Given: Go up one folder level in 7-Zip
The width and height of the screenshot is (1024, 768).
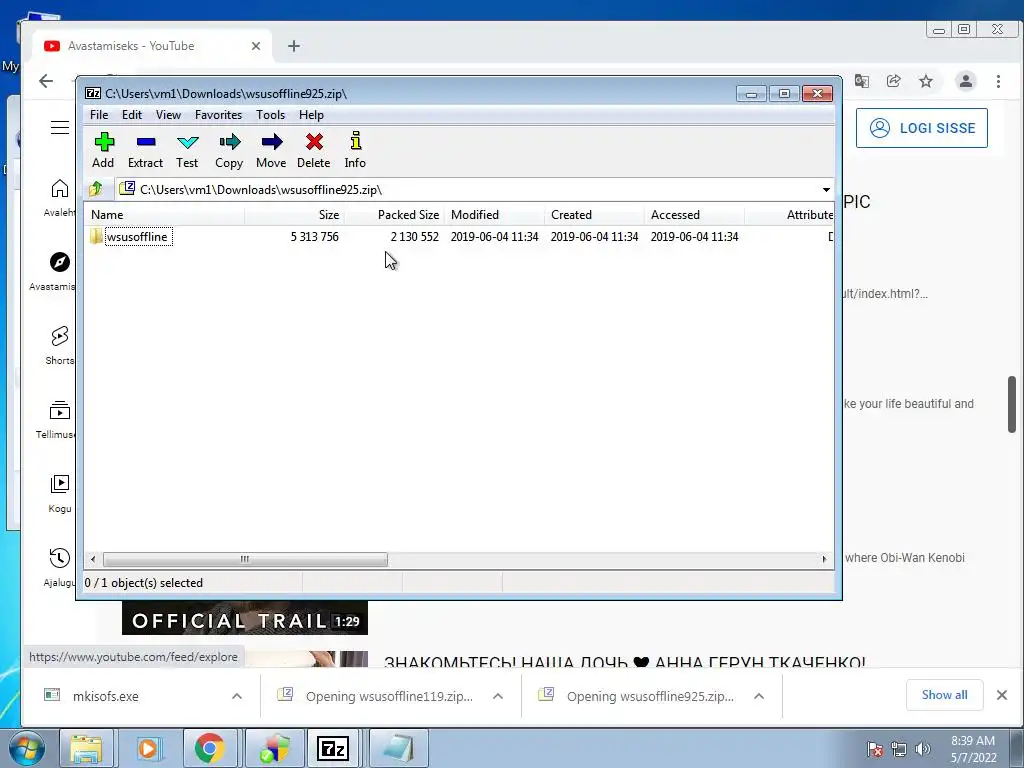Looking at the screenshot, I should tap(96, 189).
